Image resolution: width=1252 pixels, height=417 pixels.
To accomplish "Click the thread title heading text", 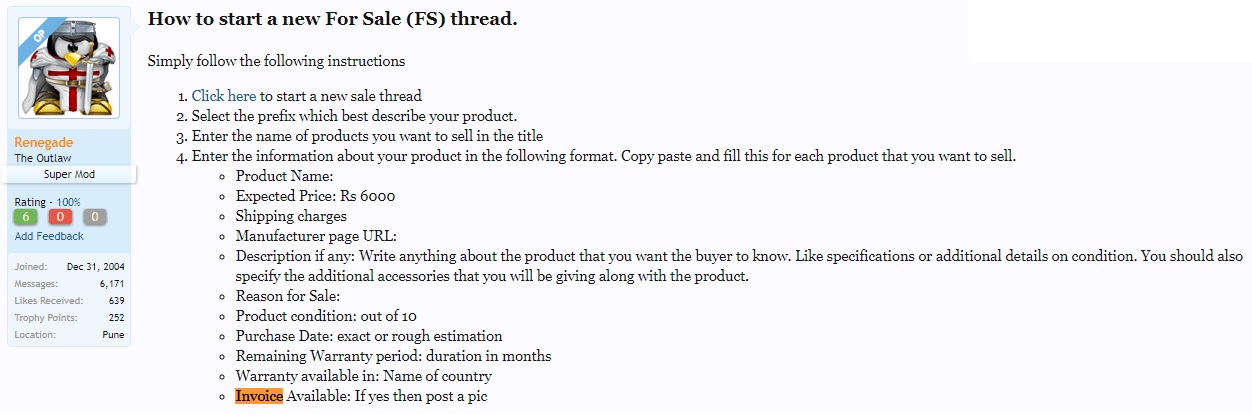I will [333, 19].
